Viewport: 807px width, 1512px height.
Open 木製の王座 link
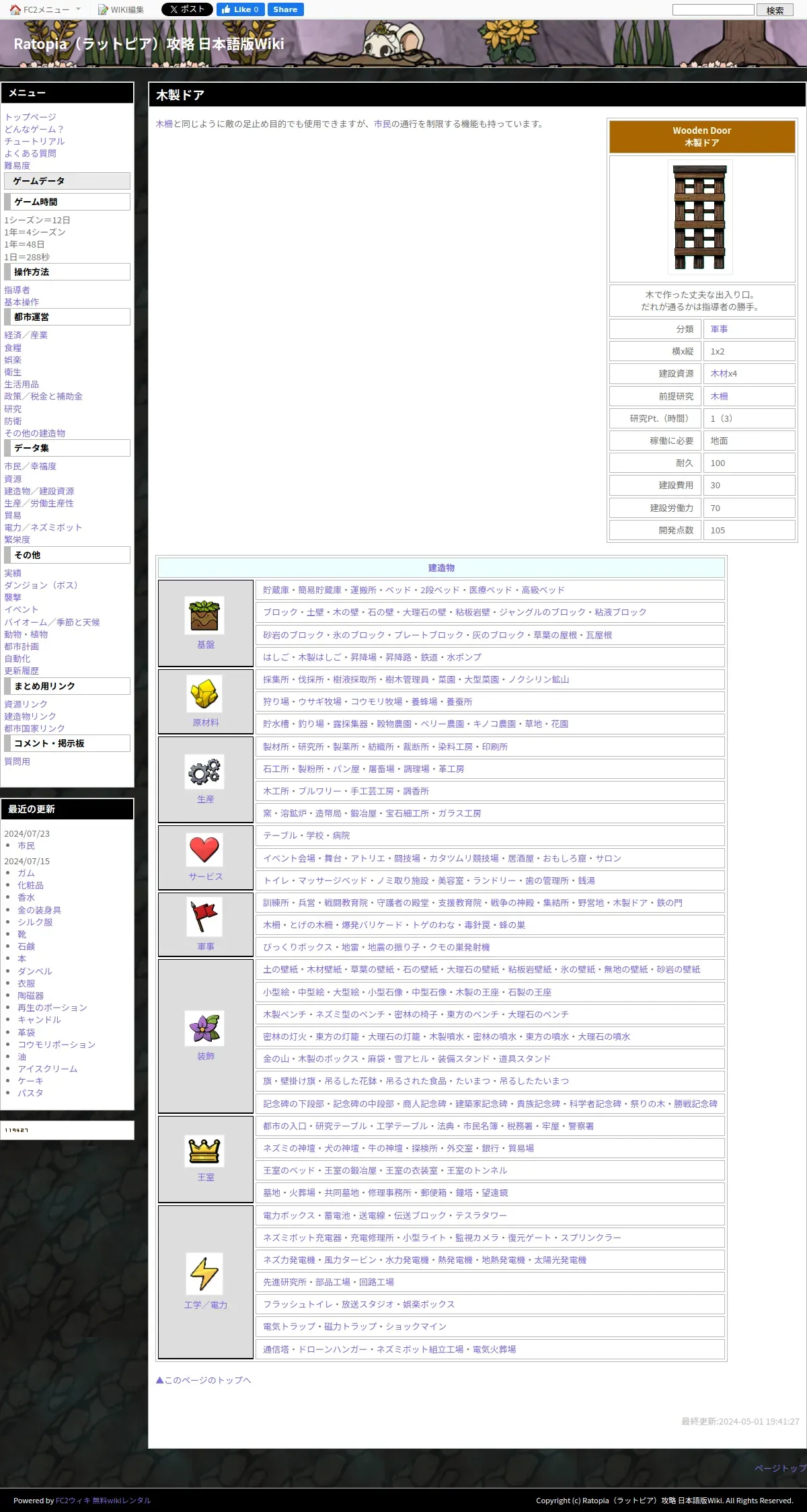[x=477, y=992]
